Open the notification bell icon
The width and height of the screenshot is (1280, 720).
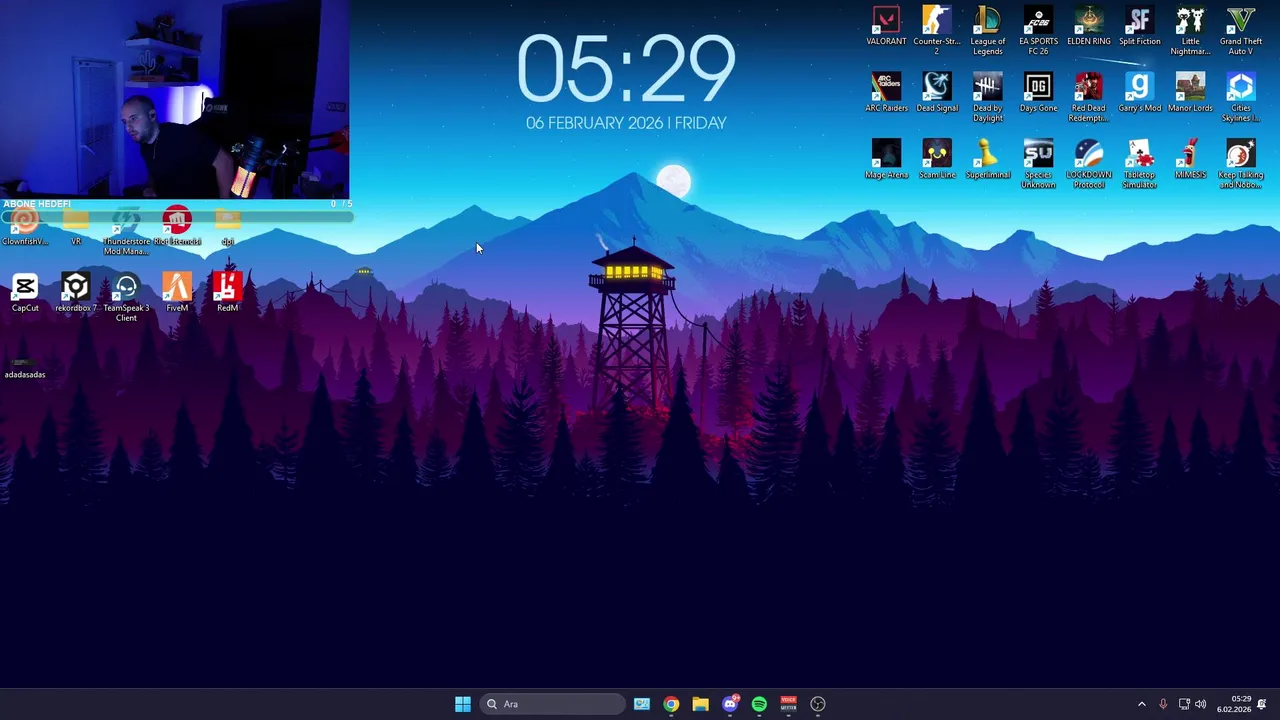tap(1262, 704)
